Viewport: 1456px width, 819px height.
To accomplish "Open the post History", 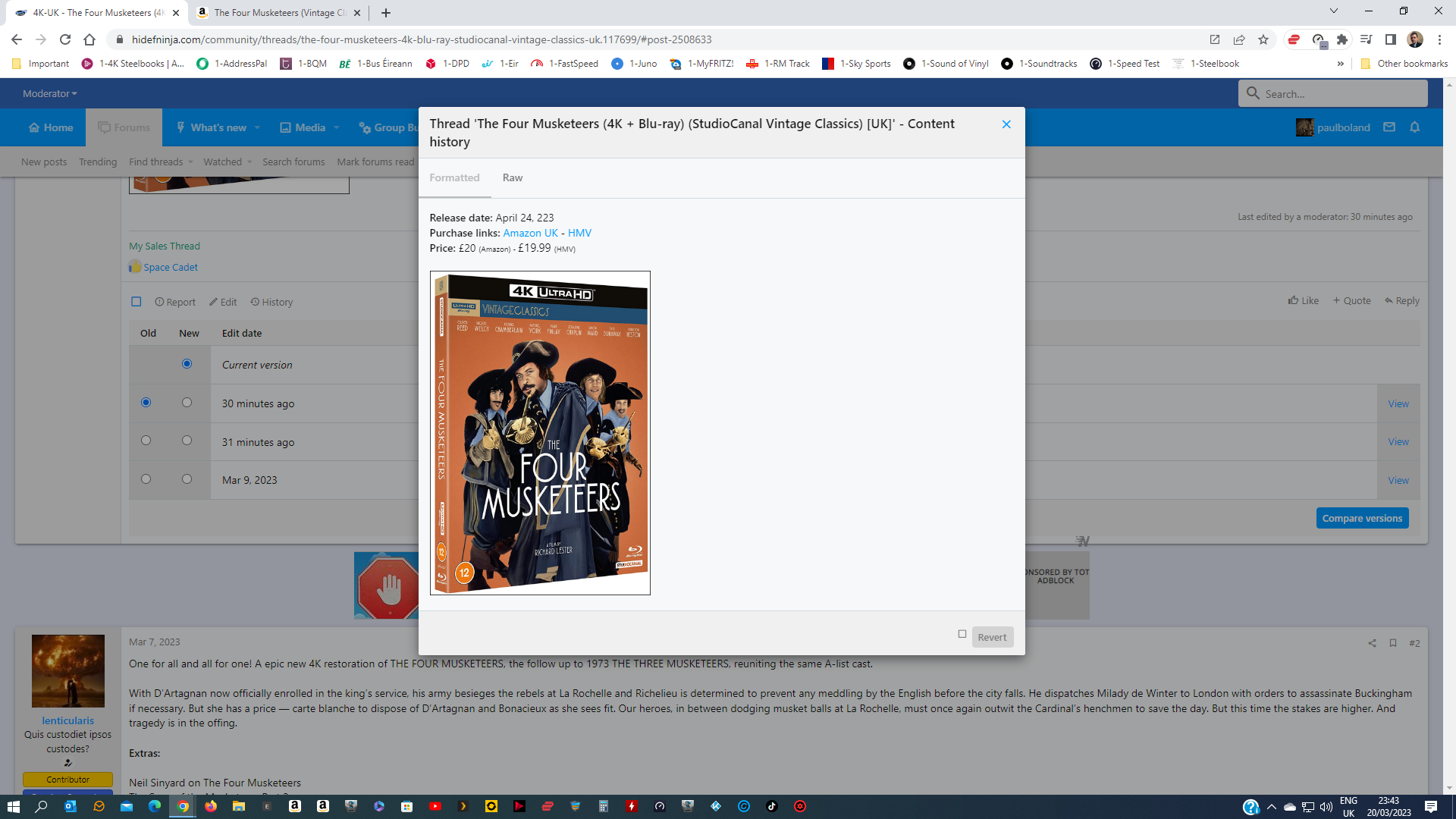I will click(271, 302).
